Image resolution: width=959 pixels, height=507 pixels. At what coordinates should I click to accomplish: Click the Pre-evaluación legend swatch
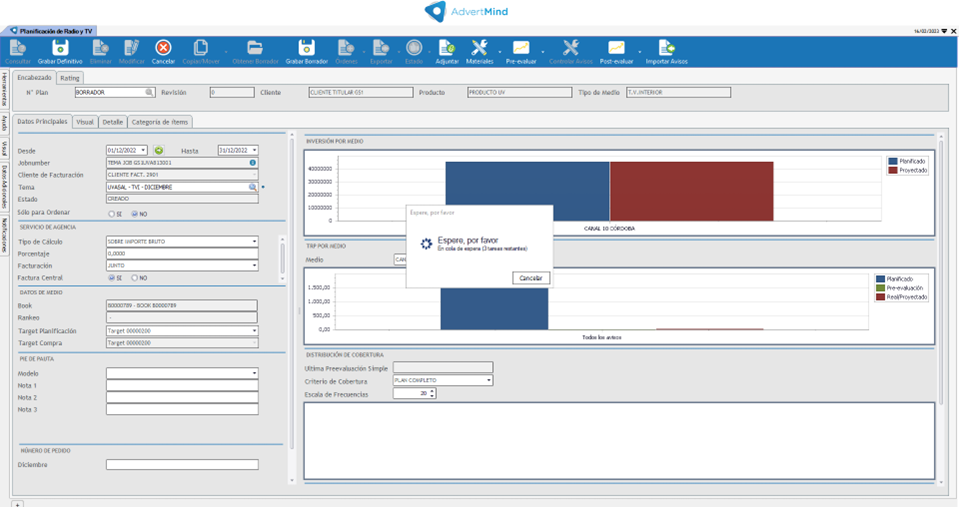pos(881,288)
